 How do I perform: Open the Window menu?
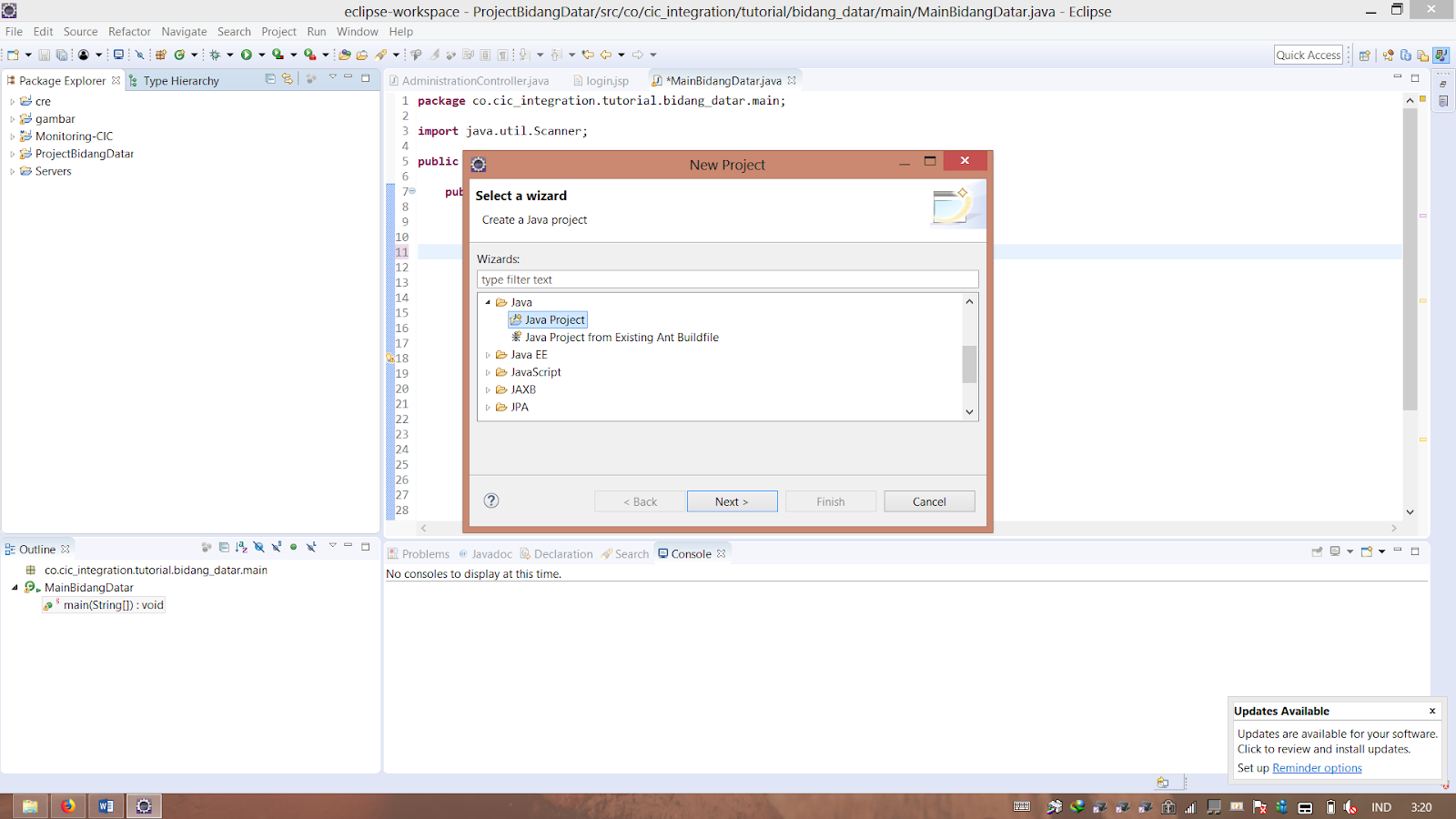pyautogui.click(x=357, y=31)
